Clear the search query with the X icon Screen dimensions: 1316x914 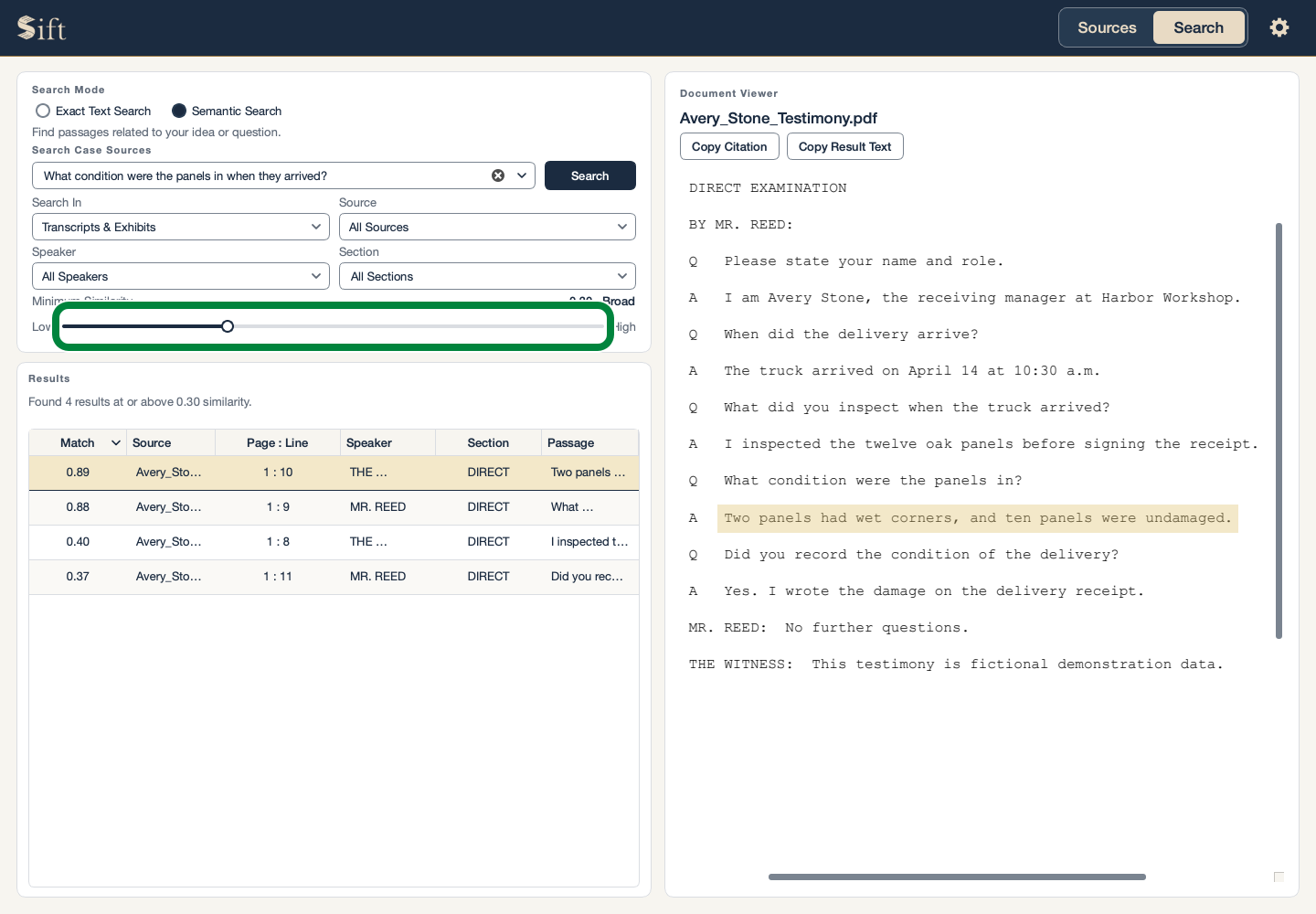coord(498,175)
